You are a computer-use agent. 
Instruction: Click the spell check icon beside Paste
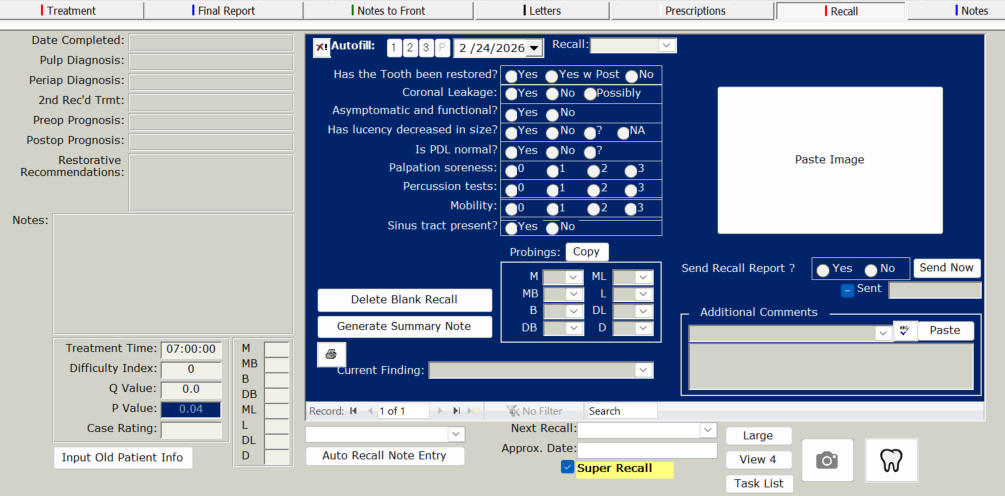tap(905, 331)
